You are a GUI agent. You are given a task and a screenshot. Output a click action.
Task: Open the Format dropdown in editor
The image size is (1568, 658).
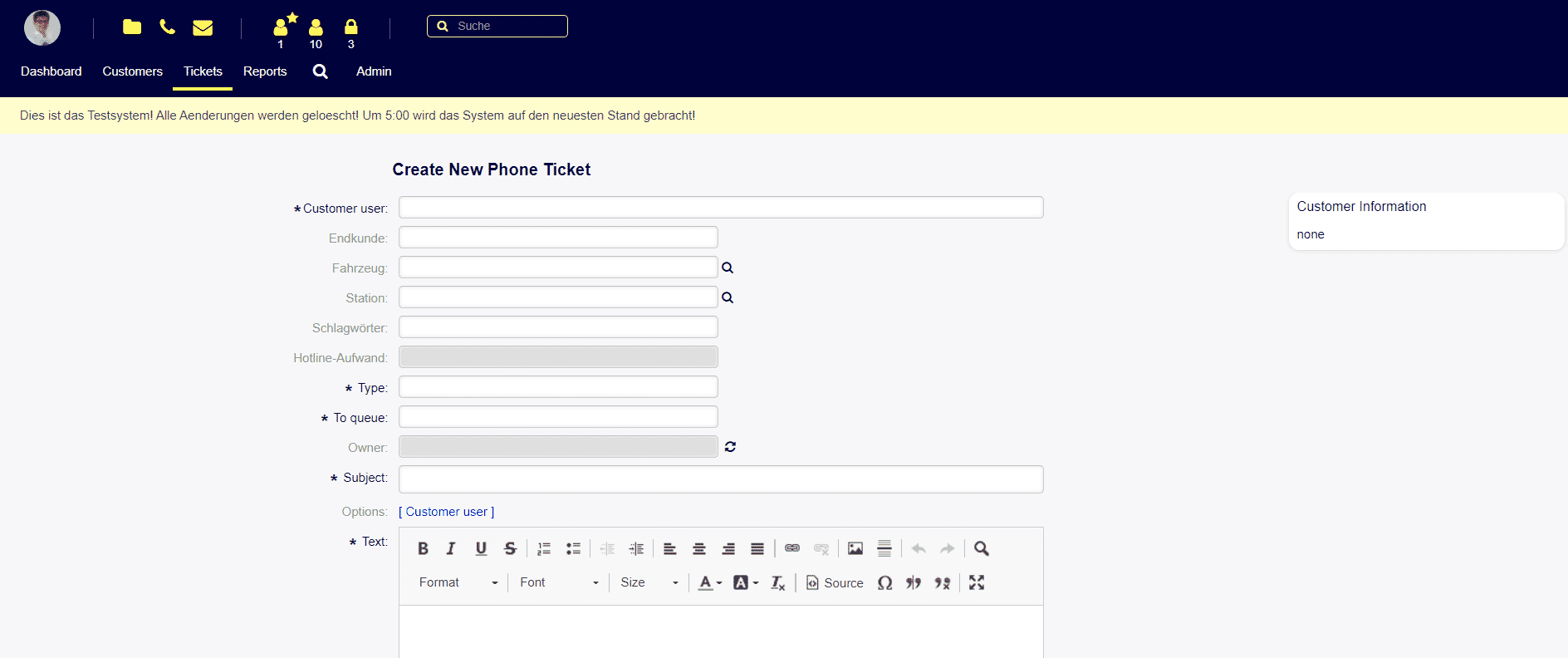458,582
